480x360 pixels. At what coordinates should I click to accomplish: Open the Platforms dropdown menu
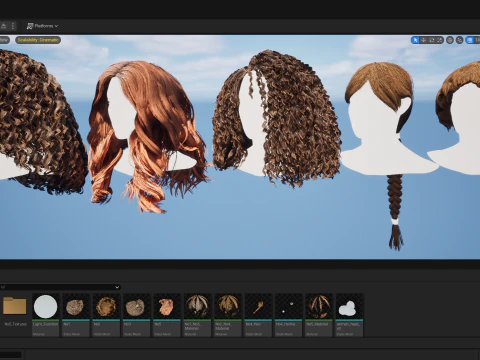pos(42,26)
